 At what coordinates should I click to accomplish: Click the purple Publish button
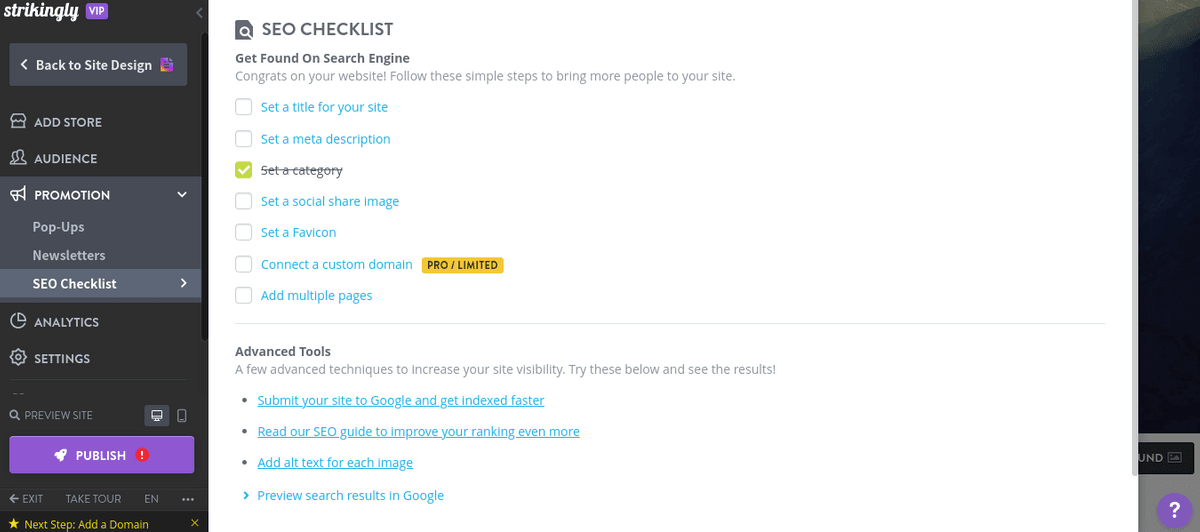(101, 455)
